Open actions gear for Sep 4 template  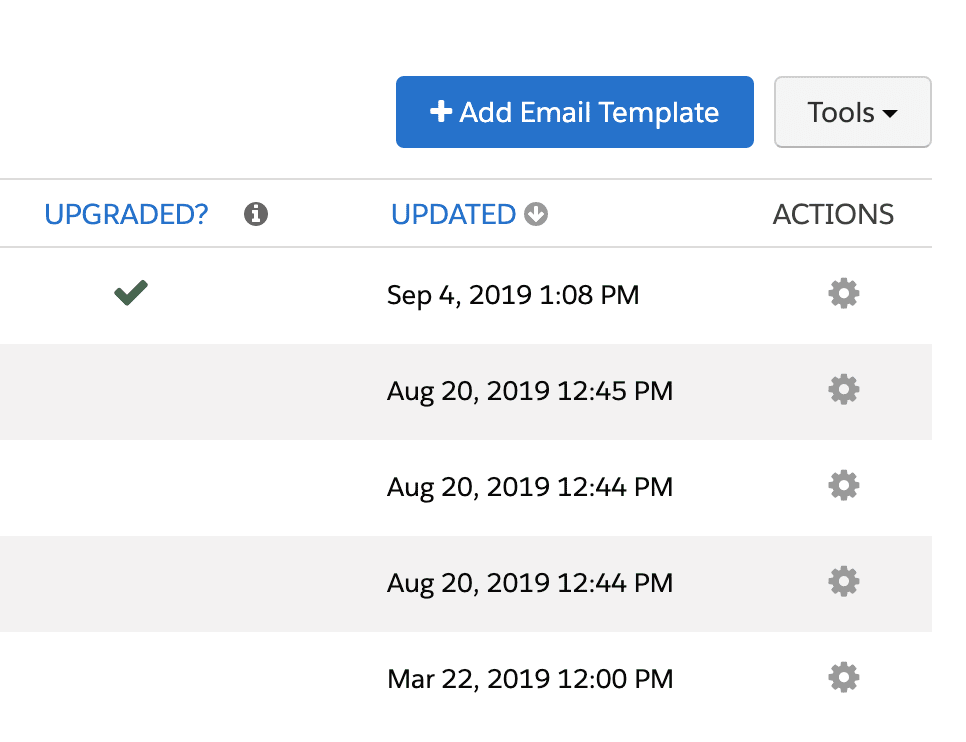843,293
